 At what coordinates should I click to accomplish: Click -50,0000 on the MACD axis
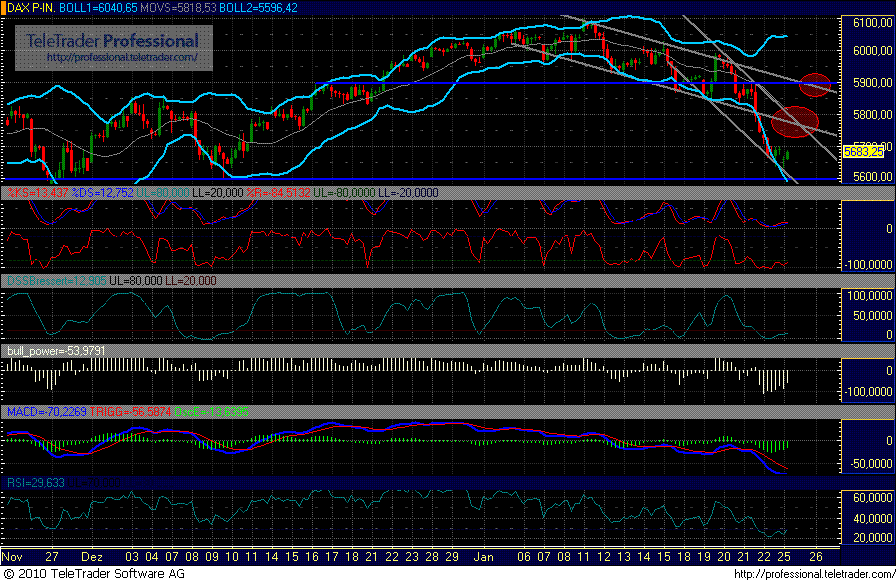[x=870, y=464]
